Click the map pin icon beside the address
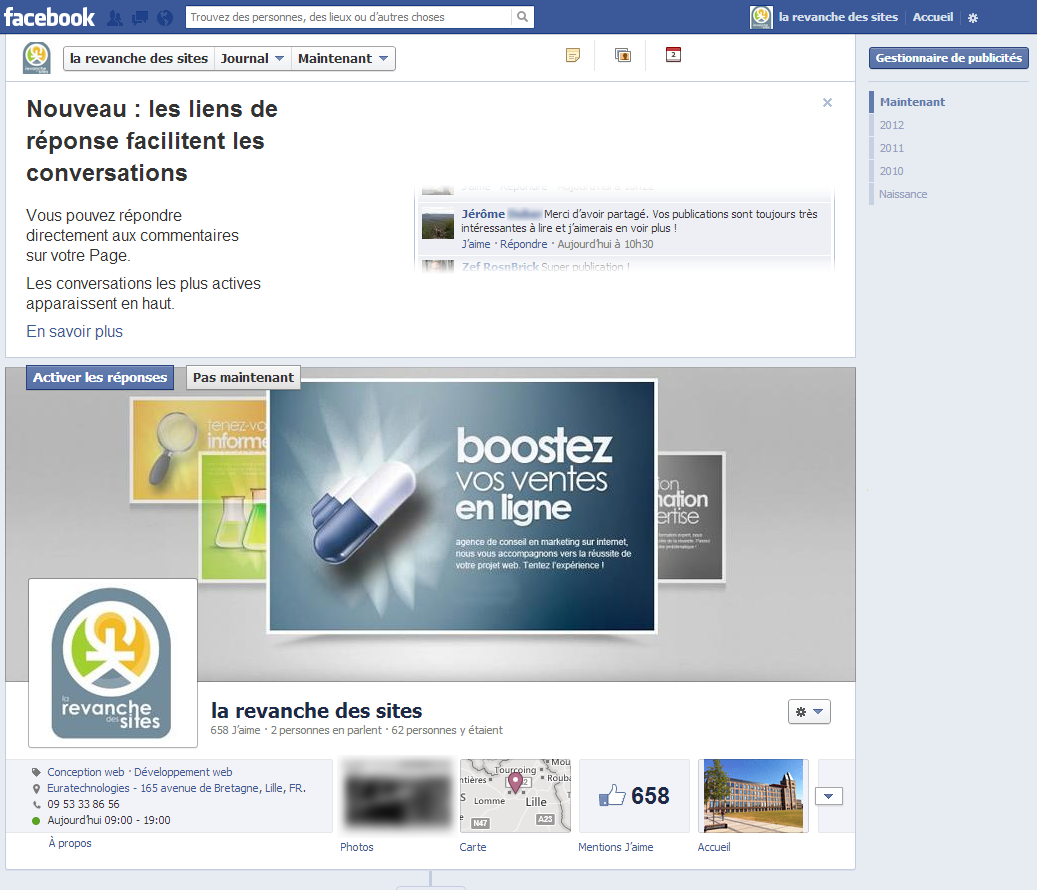The height and width of the screenshot is (890, 1037). (36, 788)
